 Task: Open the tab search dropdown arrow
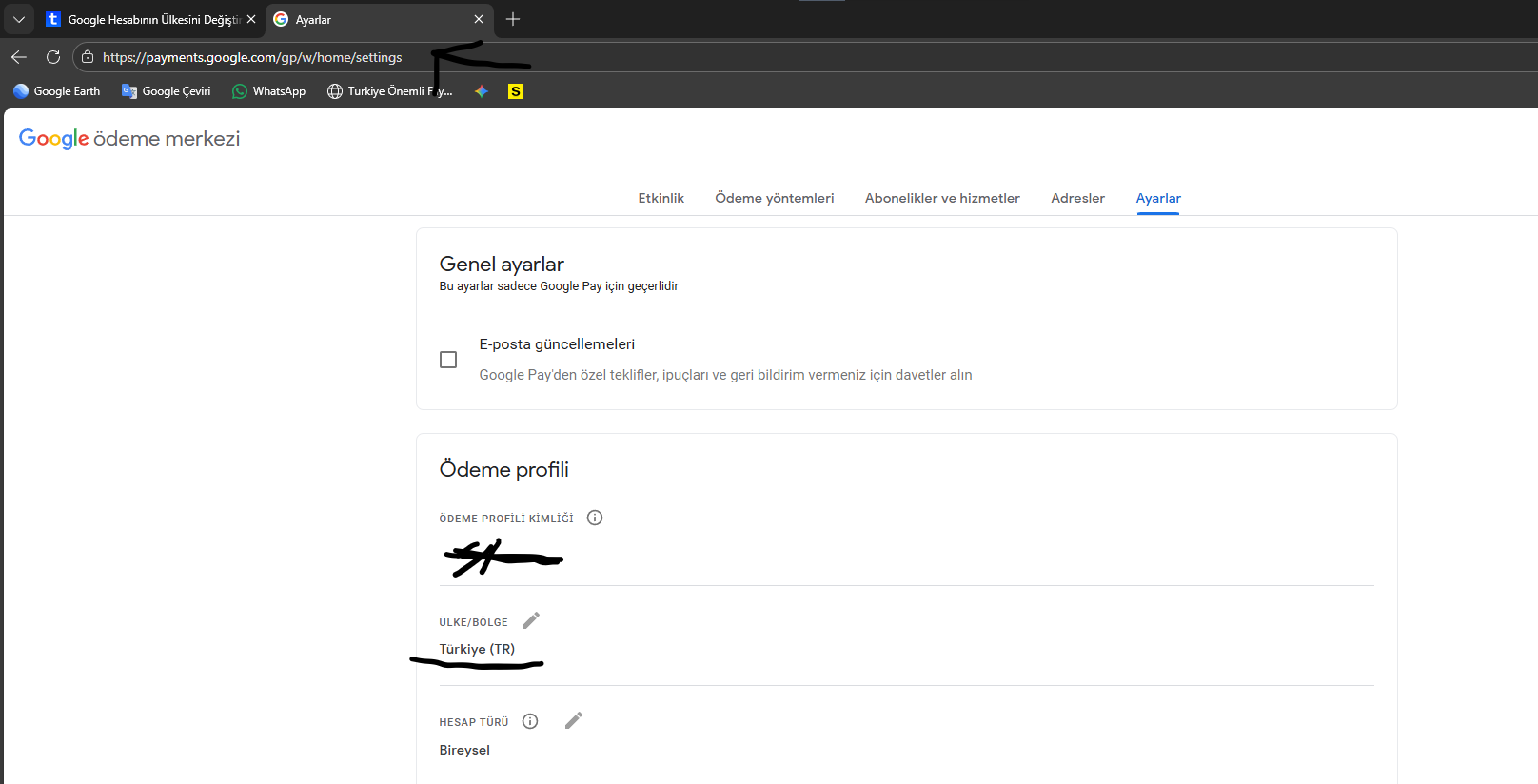coord(19,19)
